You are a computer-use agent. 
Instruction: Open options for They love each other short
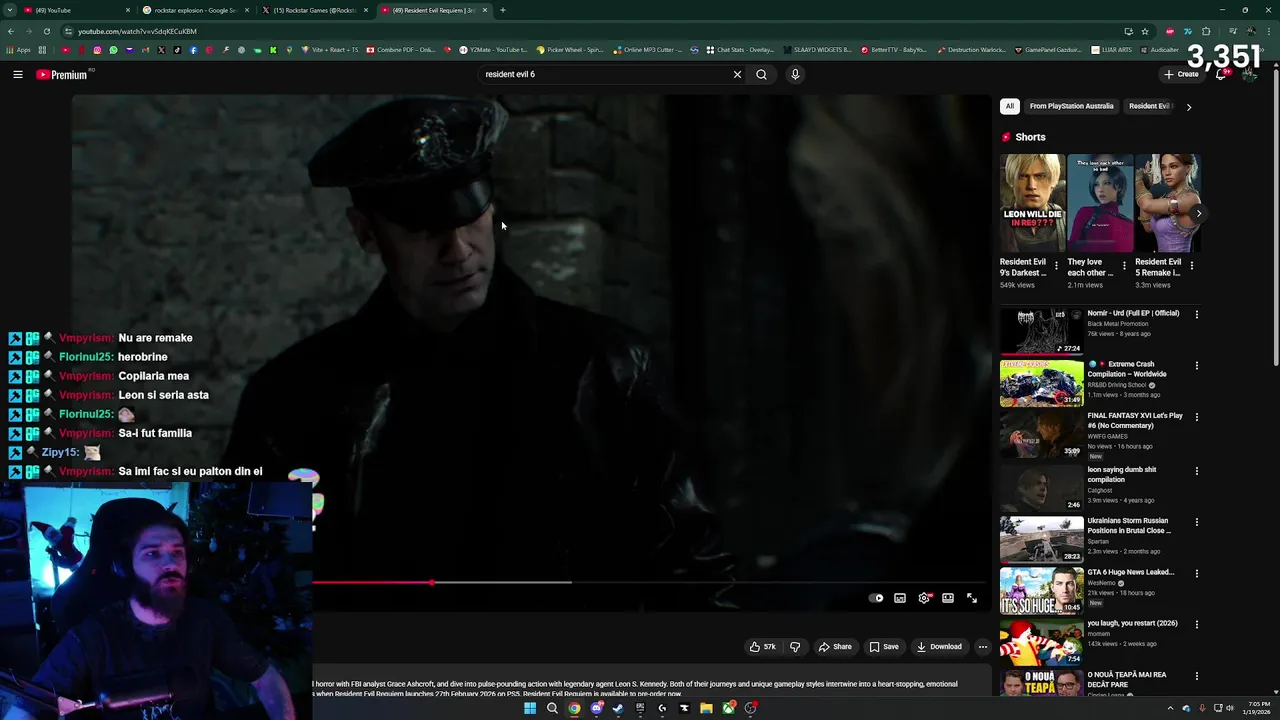pyautogui.click(x=1124, y=266)
